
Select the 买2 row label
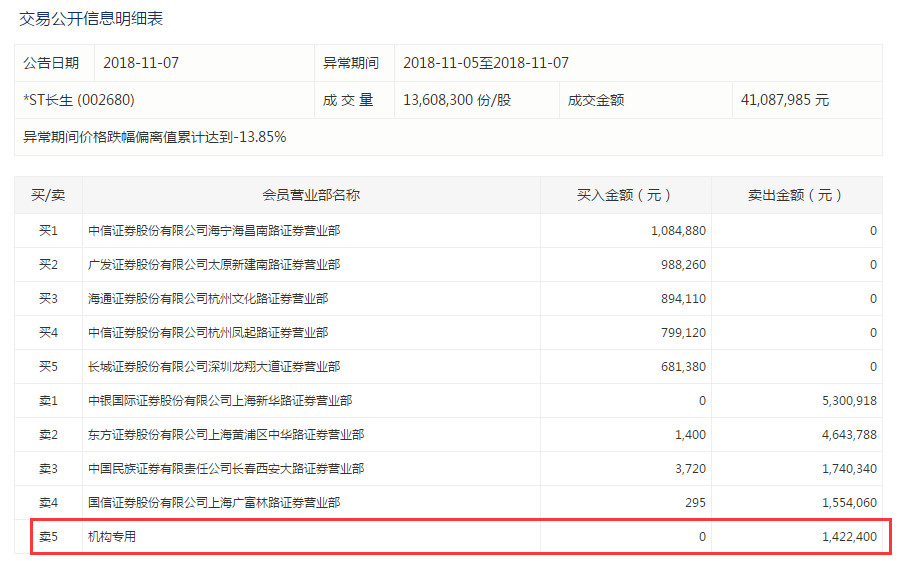coord(48,265)
